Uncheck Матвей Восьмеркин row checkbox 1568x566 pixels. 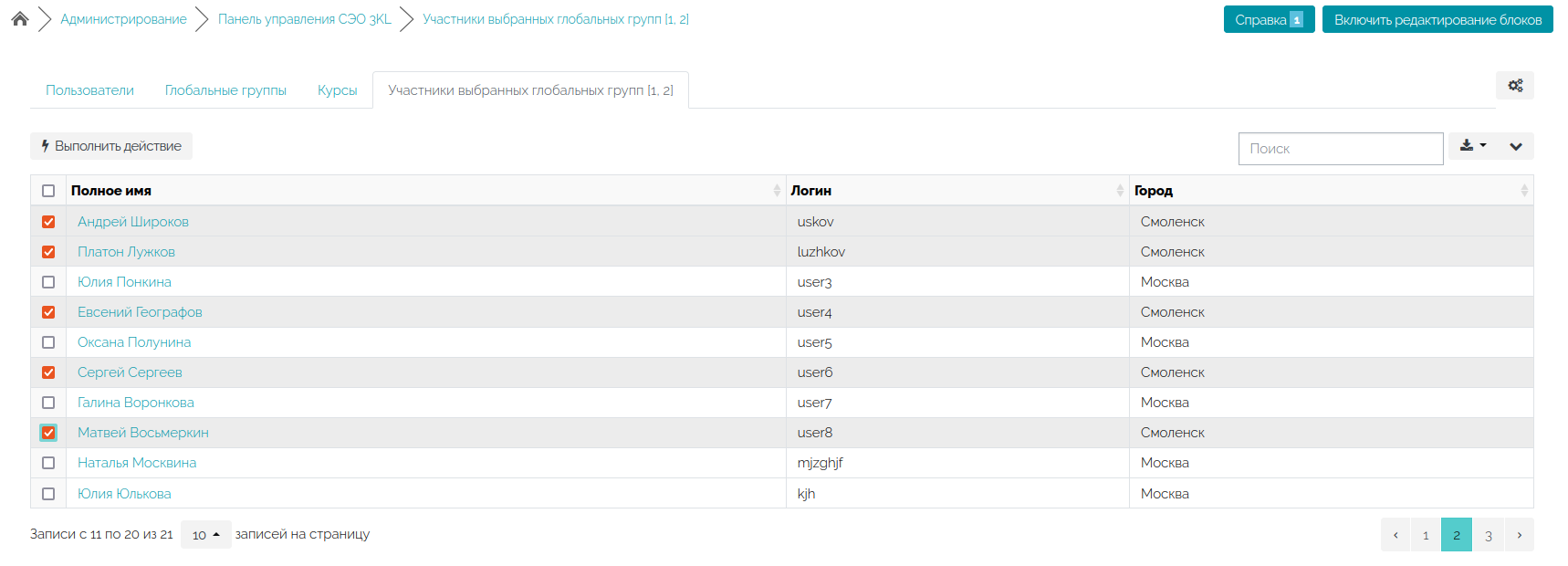(48, 433)
